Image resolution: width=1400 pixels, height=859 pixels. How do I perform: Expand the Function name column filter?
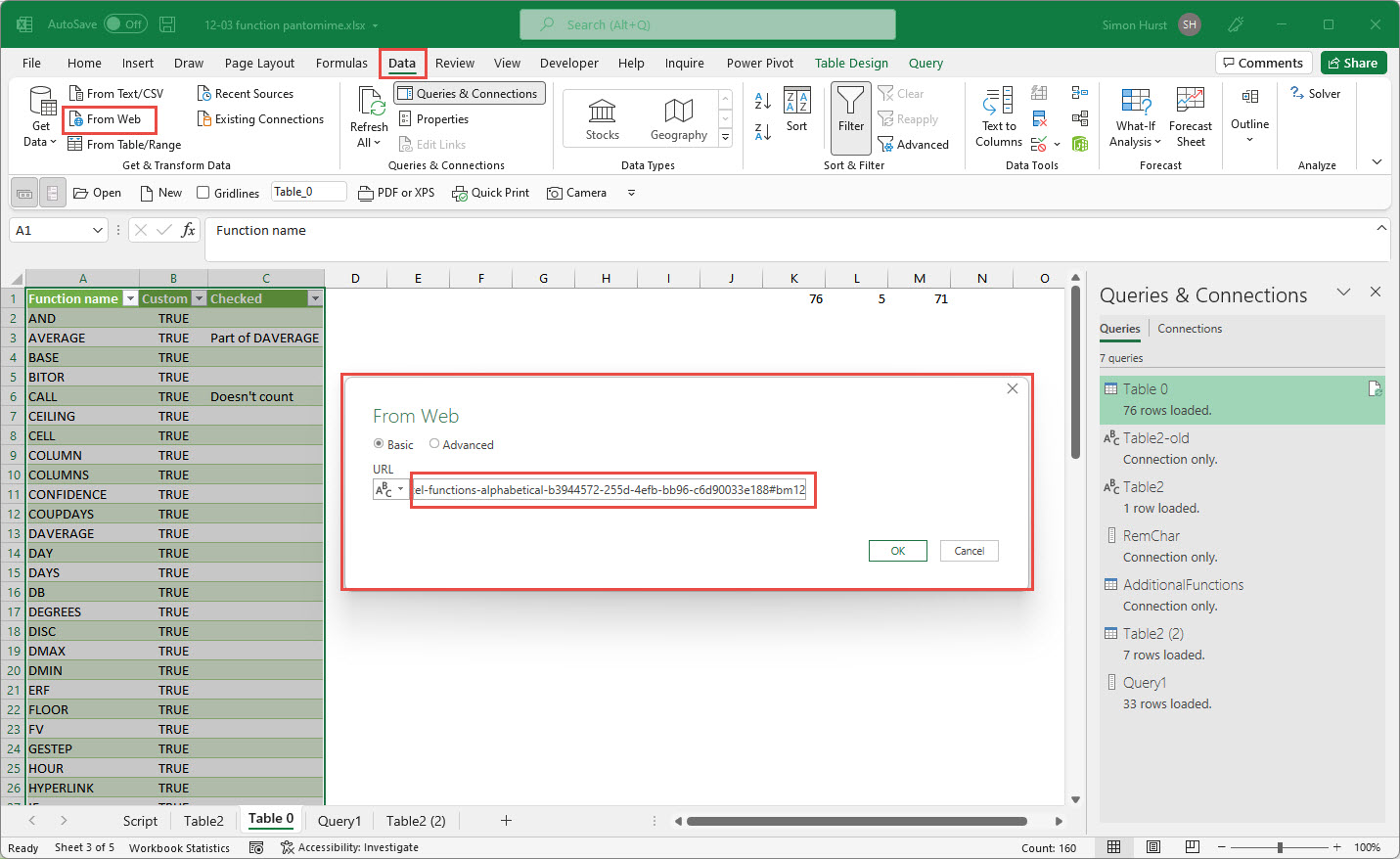tap(130, 299)
